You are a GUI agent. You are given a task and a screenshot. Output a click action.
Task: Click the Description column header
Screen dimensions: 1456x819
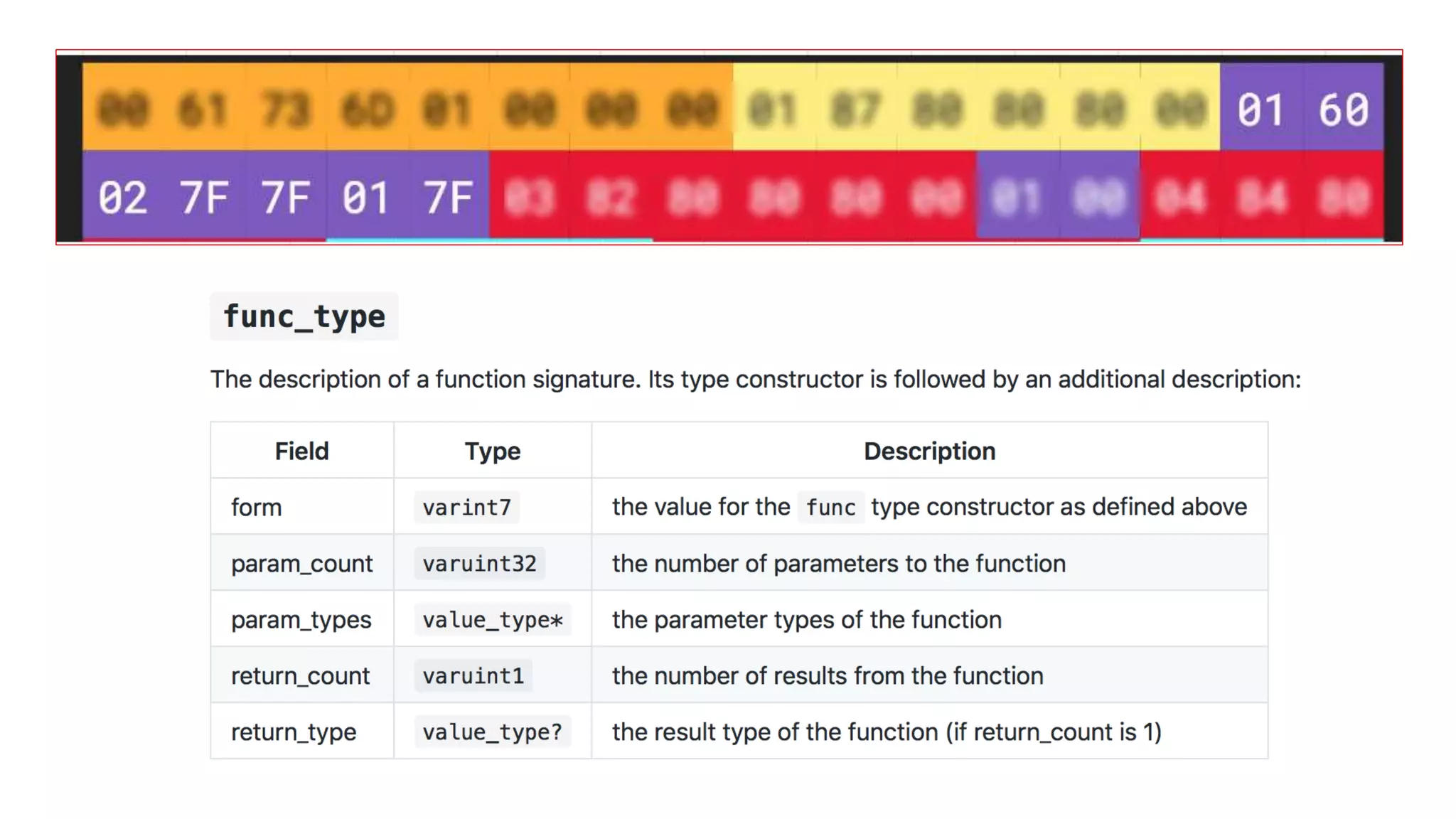click(x=929, y=451)
